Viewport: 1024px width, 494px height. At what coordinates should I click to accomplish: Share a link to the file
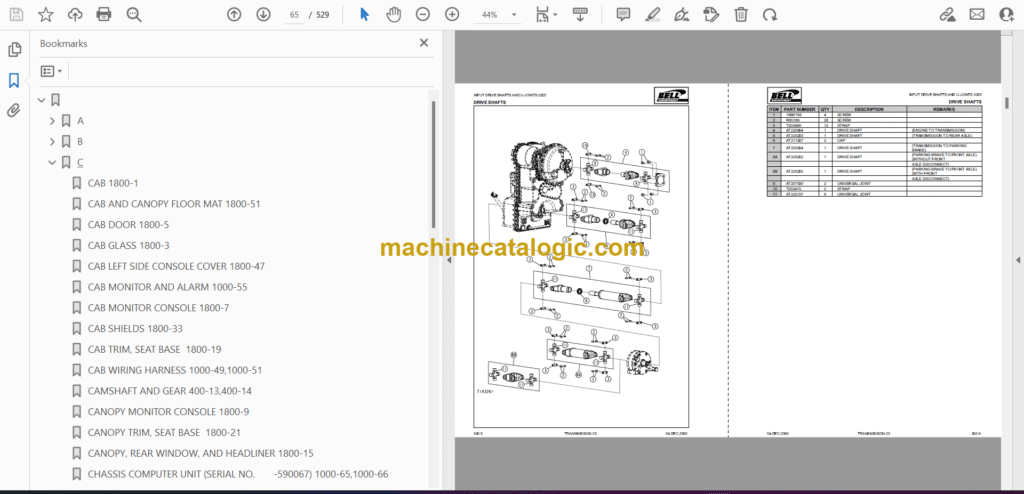[x=947, y=14]
